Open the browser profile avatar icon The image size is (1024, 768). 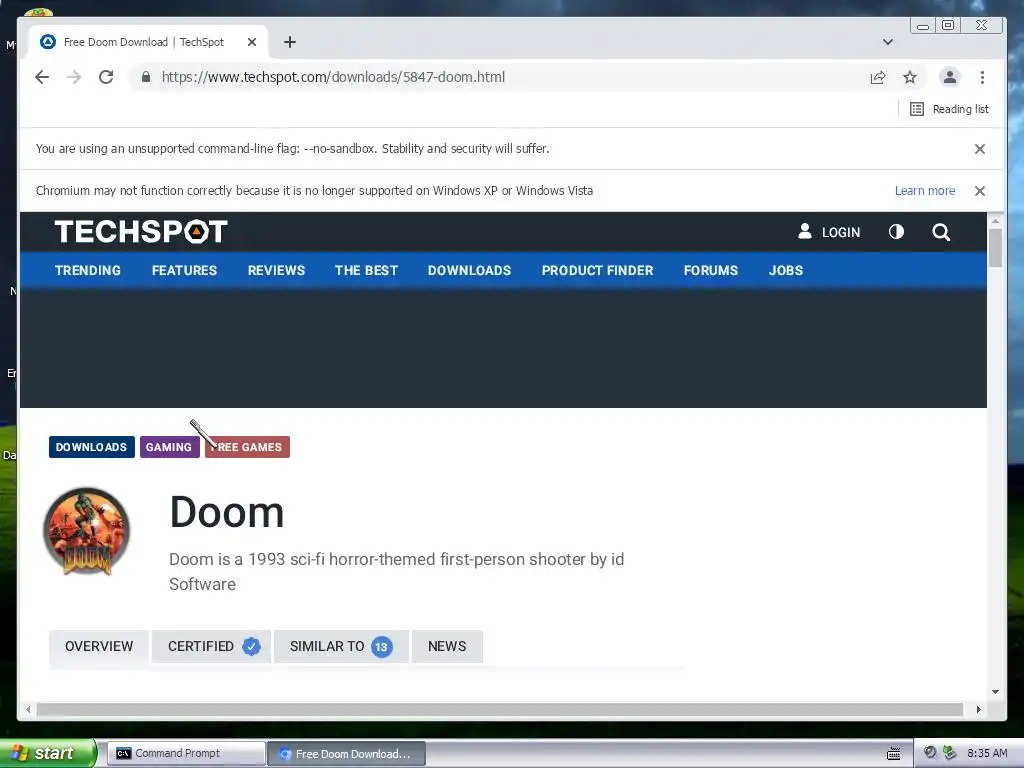(950, 77)
